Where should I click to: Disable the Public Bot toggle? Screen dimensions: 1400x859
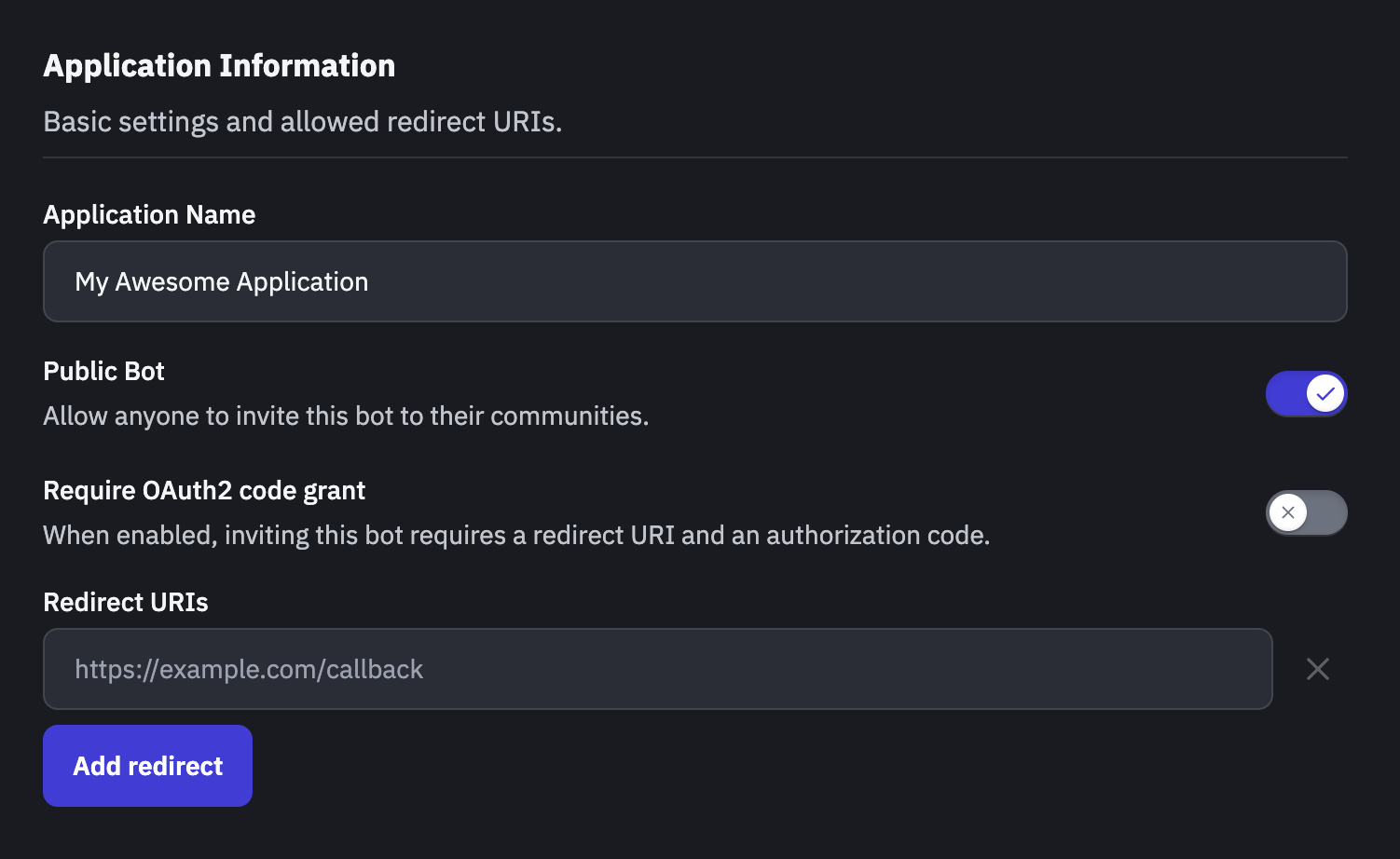pos(1306,393)
